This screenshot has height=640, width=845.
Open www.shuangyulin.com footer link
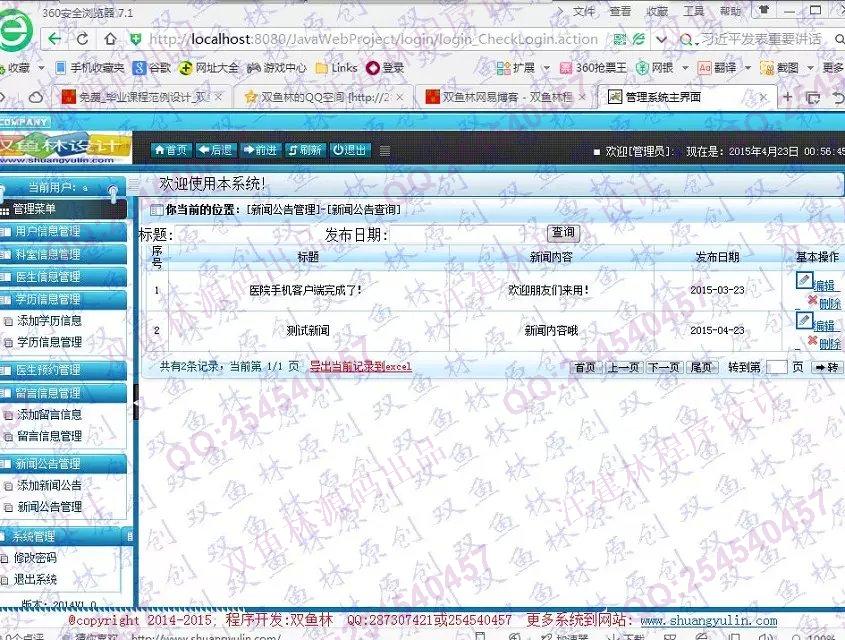[x=709, y=621]
